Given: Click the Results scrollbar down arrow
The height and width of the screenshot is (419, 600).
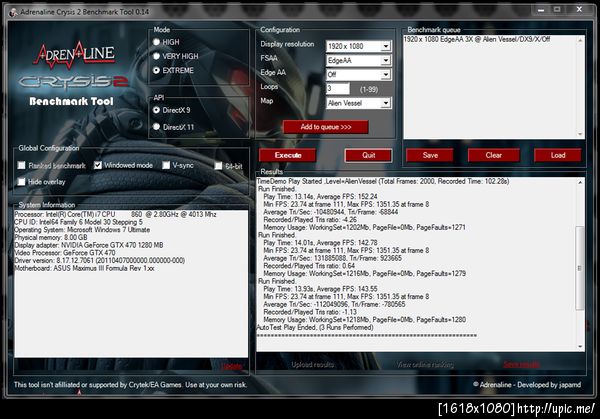Looking at the screenshot, I should 580,346.
